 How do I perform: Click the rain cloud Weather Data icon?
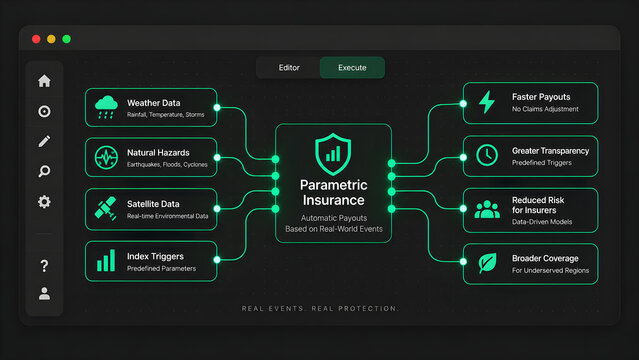coord(106,107)
